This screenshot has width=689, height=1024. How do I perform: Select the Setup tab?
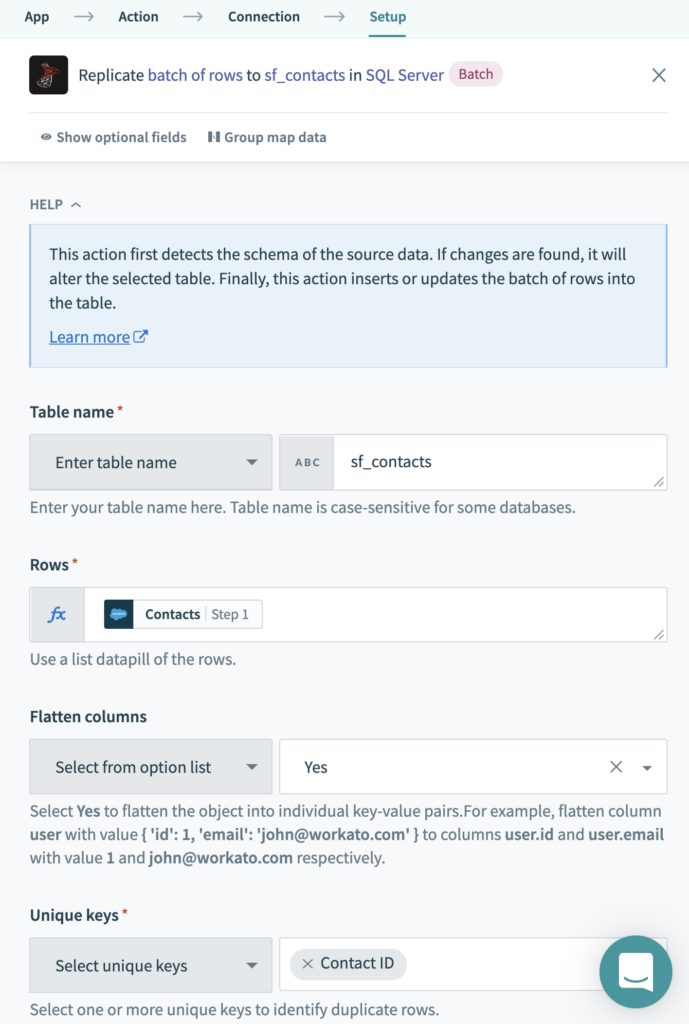386,16
